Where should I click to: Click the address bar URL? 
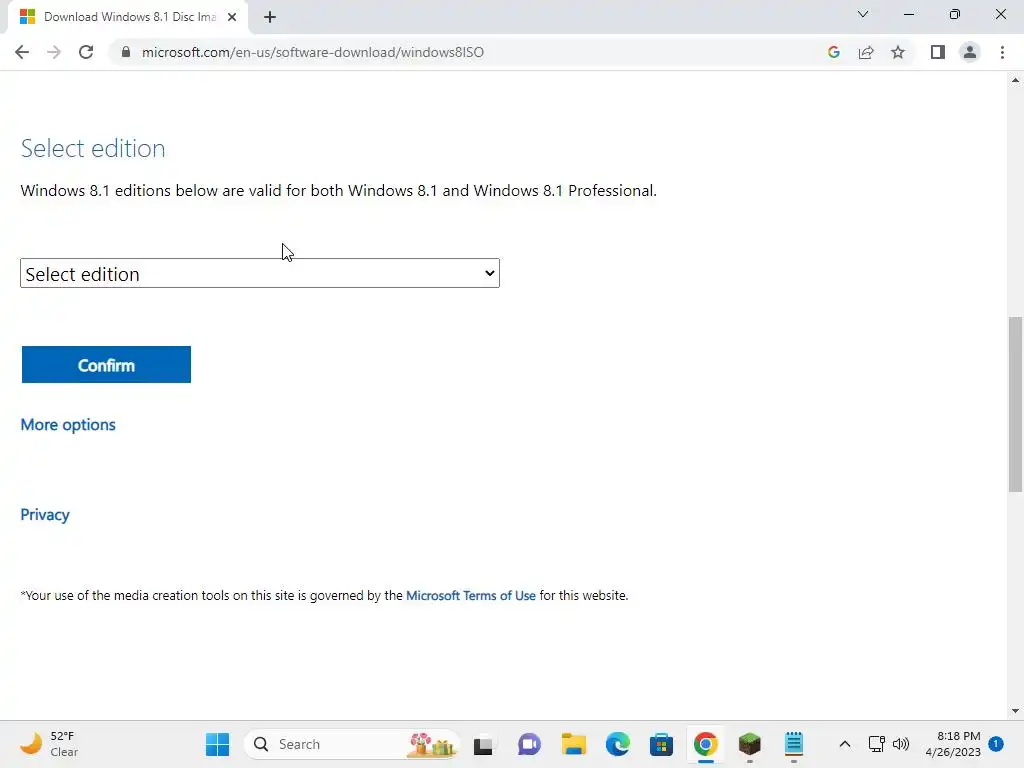pyautogui.click(x=312, y=52)
